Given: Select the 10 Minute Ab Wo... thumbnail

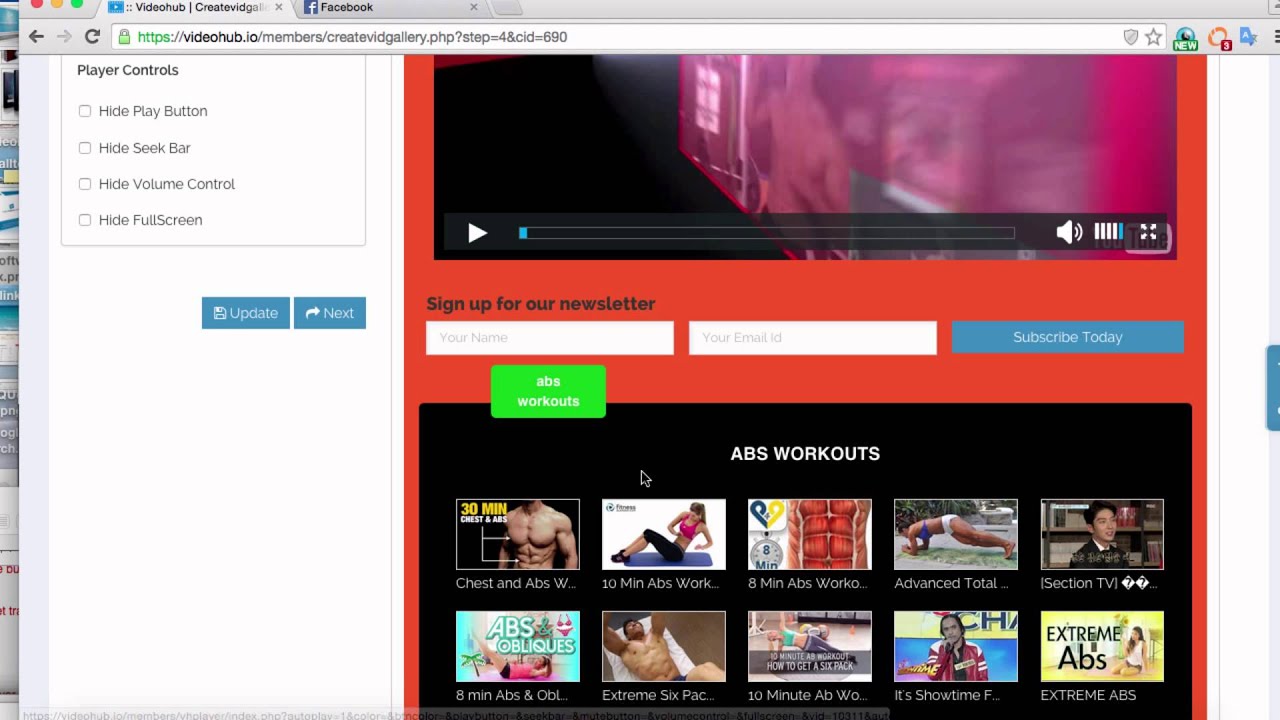Looking at the screenshot, I should tap(809, 646).
